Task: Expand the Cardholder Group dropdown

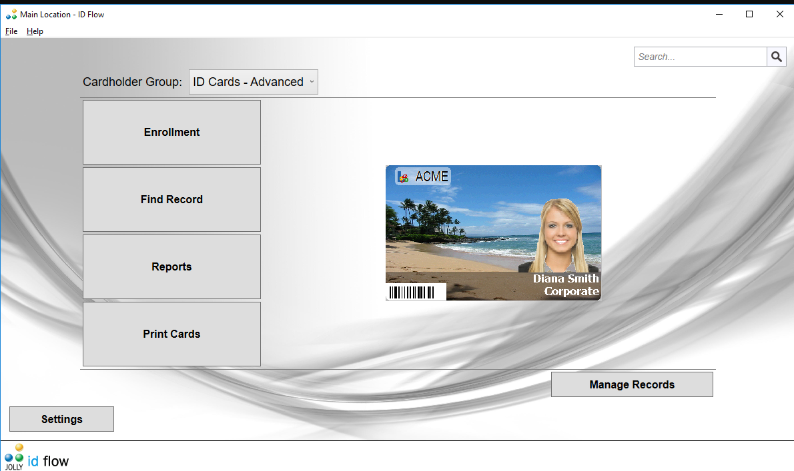Action: coord(253,82)
